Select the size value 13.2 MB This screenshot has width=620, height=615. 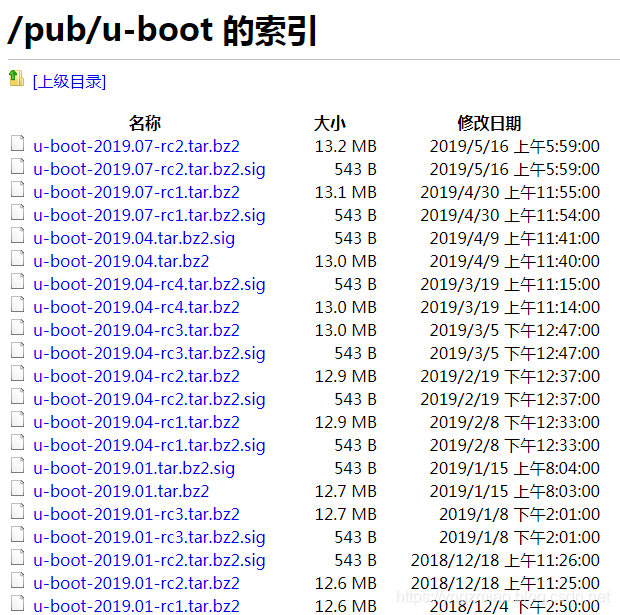click(x=346, y=146)
